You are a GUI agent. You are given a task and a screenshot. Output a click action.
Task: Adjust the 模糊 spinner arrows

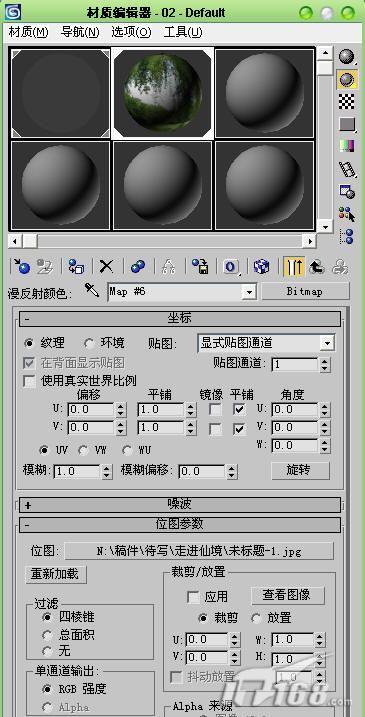(x=107, y=471)
